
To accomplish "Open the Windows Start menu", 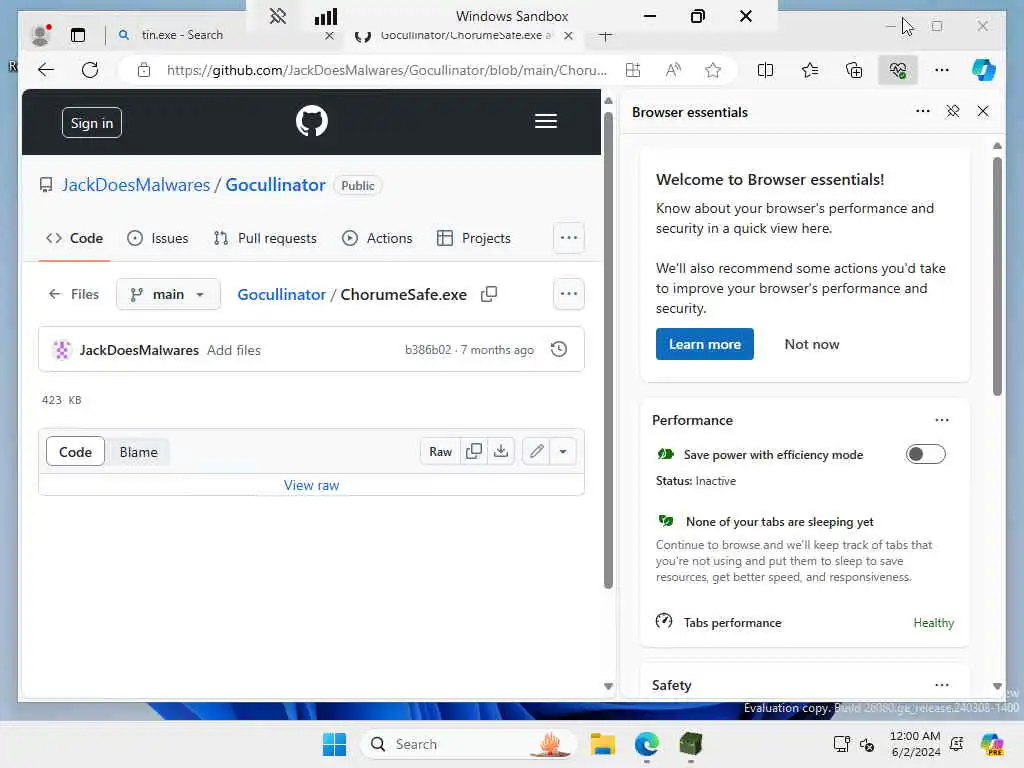I will pos(334,744).
